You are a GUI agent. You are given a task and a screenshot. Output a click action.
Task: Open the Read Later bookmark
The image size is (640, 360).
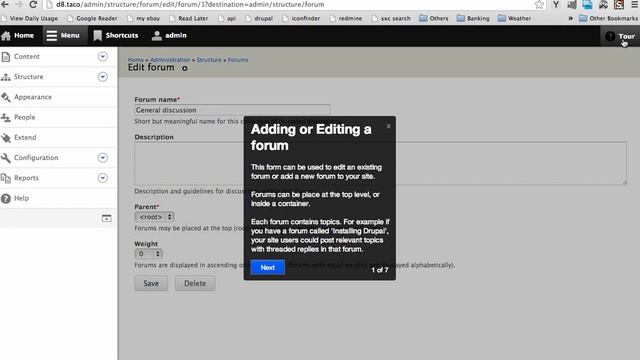189,18
